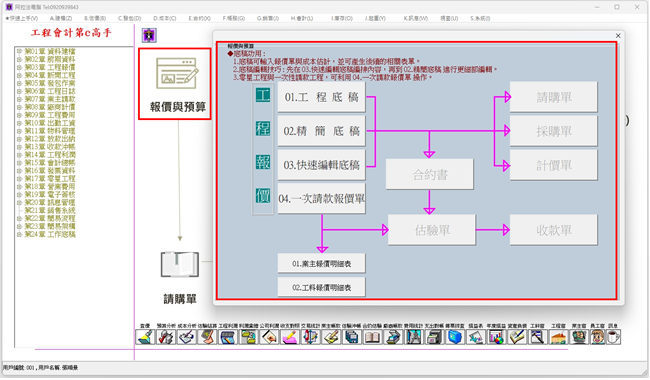Open 傳票排查 blue cube toolbar icon
Screen dimensions: 650x380
455,337
